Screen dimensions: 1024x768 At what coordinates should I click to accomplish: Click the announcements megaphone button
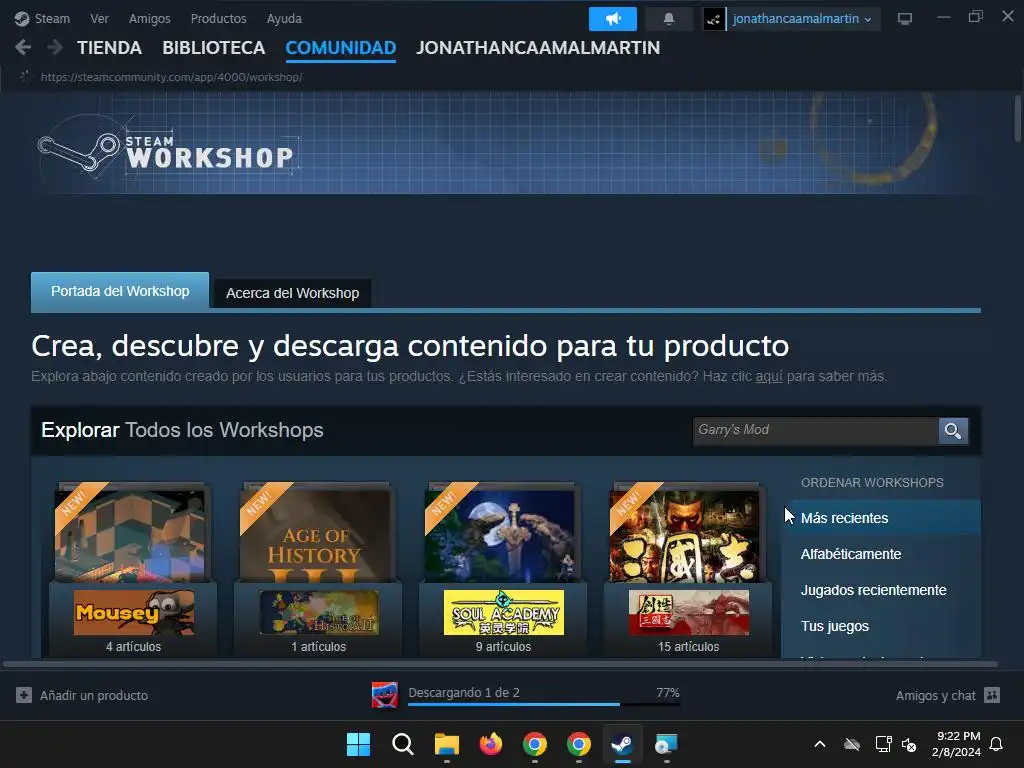point(613,19)
